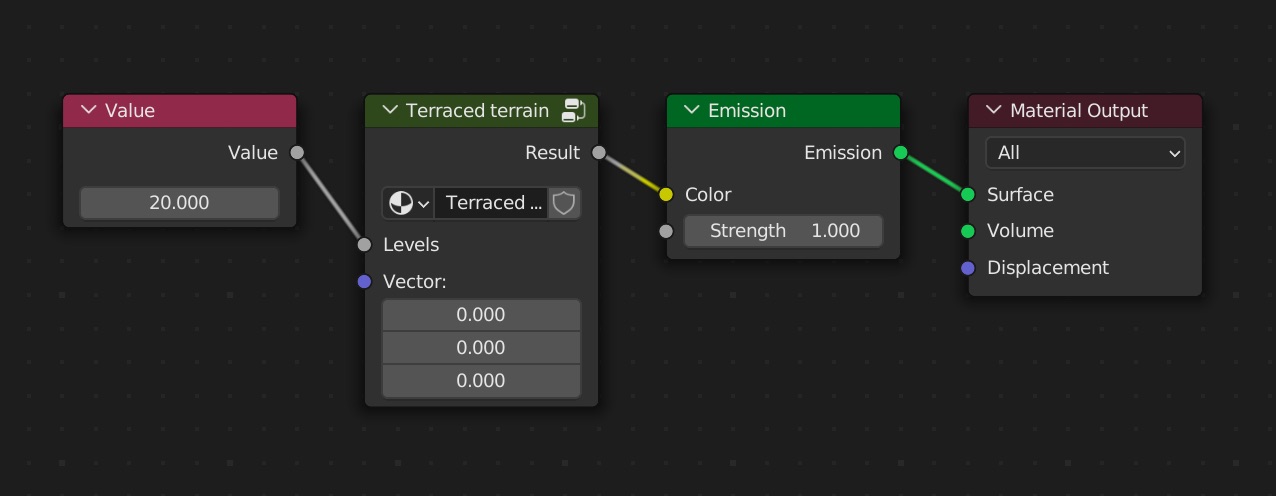
Task: Open node tree browser sphere icon dropdown
Action: [408, 203]
